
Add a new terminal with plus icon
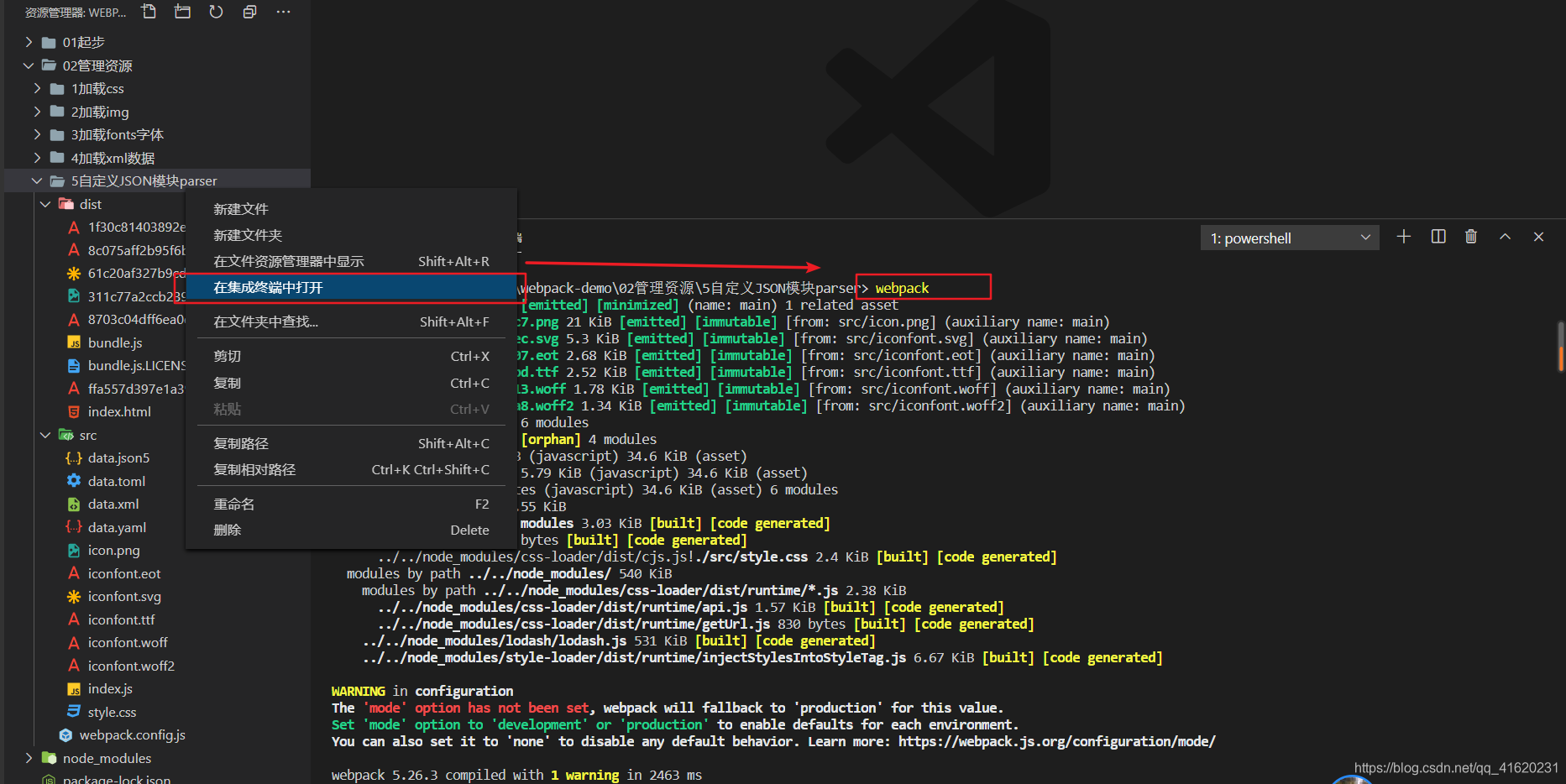tap(1403, 237)
